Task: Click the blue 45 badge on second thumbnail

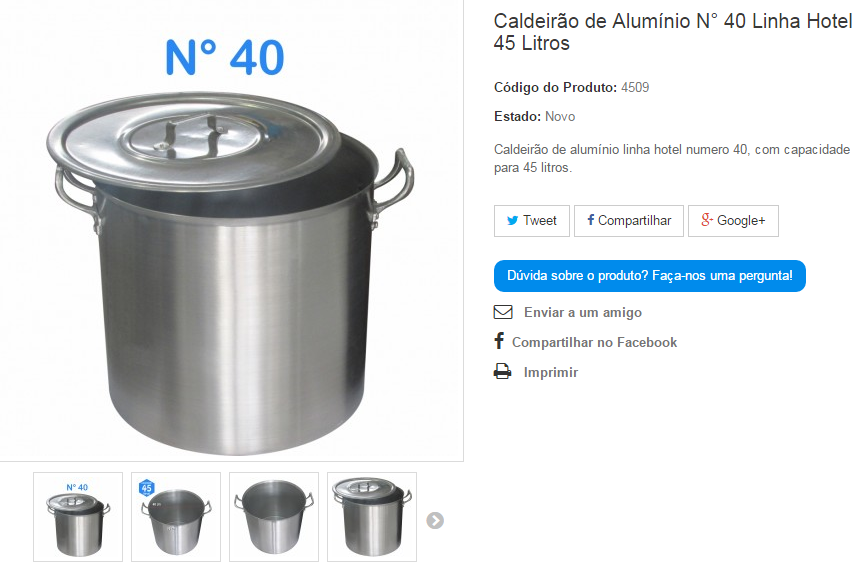Action: coord(146,488)
